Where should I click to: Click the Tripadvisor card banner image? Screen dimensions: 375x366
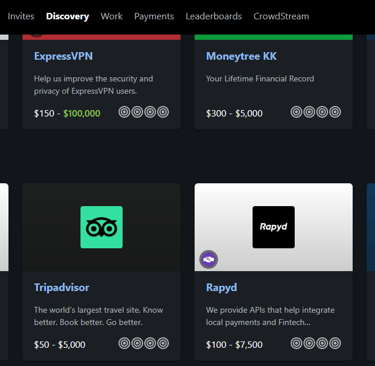(101, 227)
